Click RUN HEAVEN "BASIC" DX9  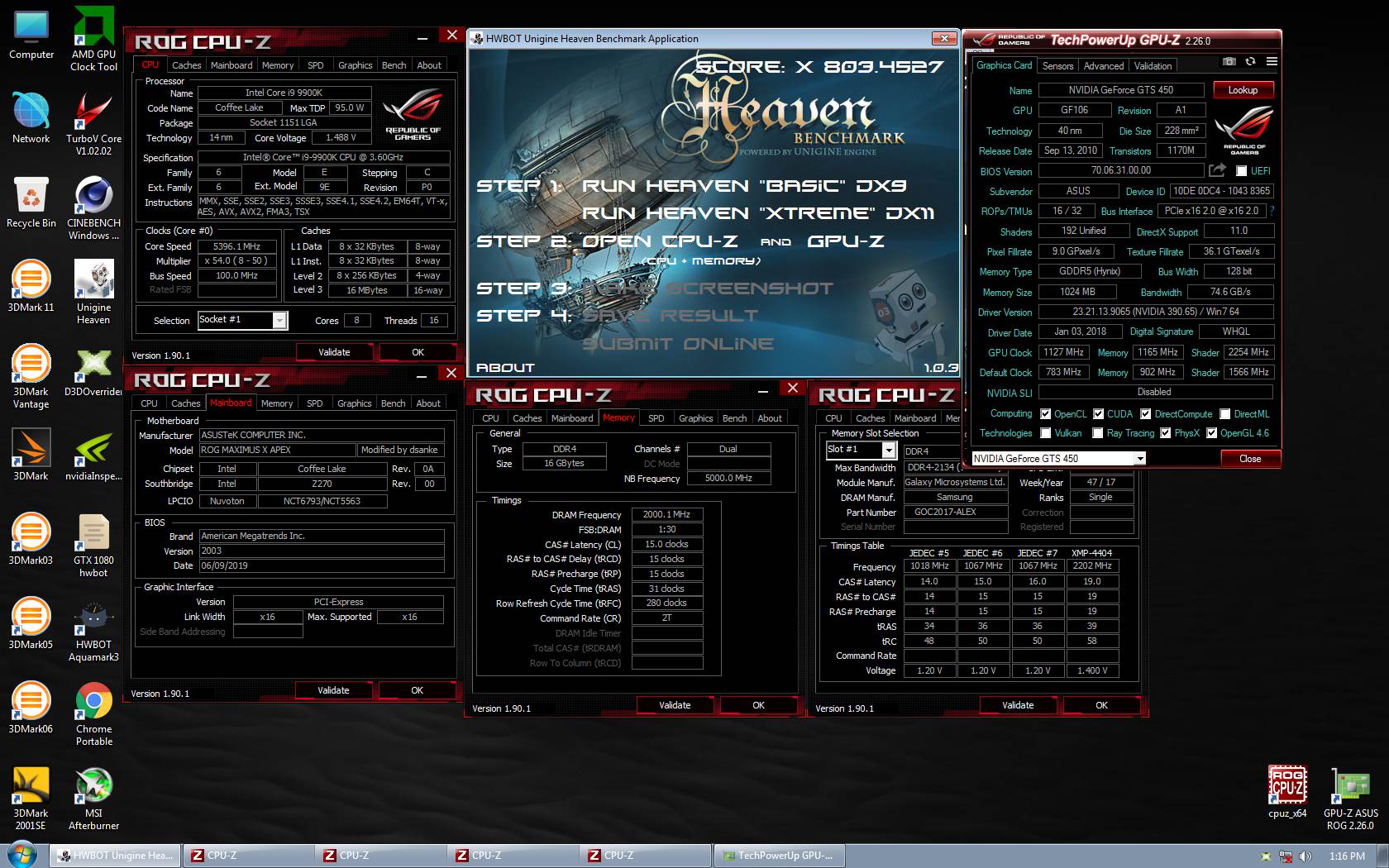tap(744, 186)
